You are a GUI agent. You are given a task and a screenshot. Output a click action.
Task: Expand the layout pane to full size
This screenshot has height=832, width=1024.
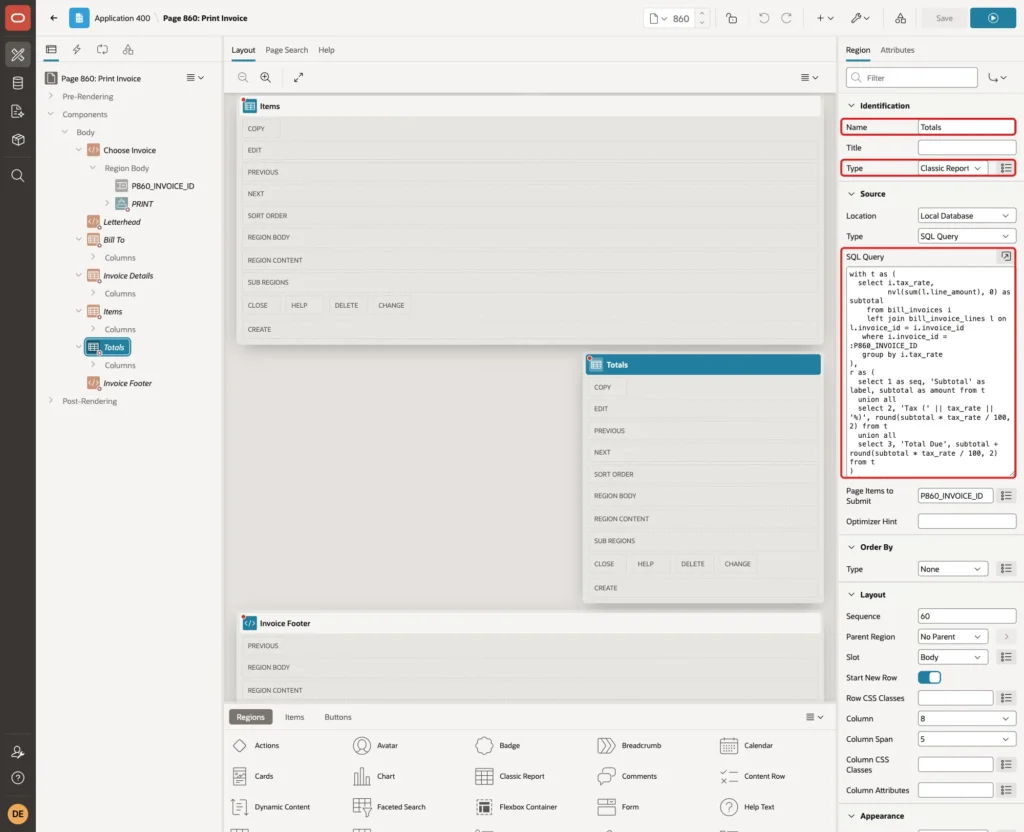click(298, 77)
